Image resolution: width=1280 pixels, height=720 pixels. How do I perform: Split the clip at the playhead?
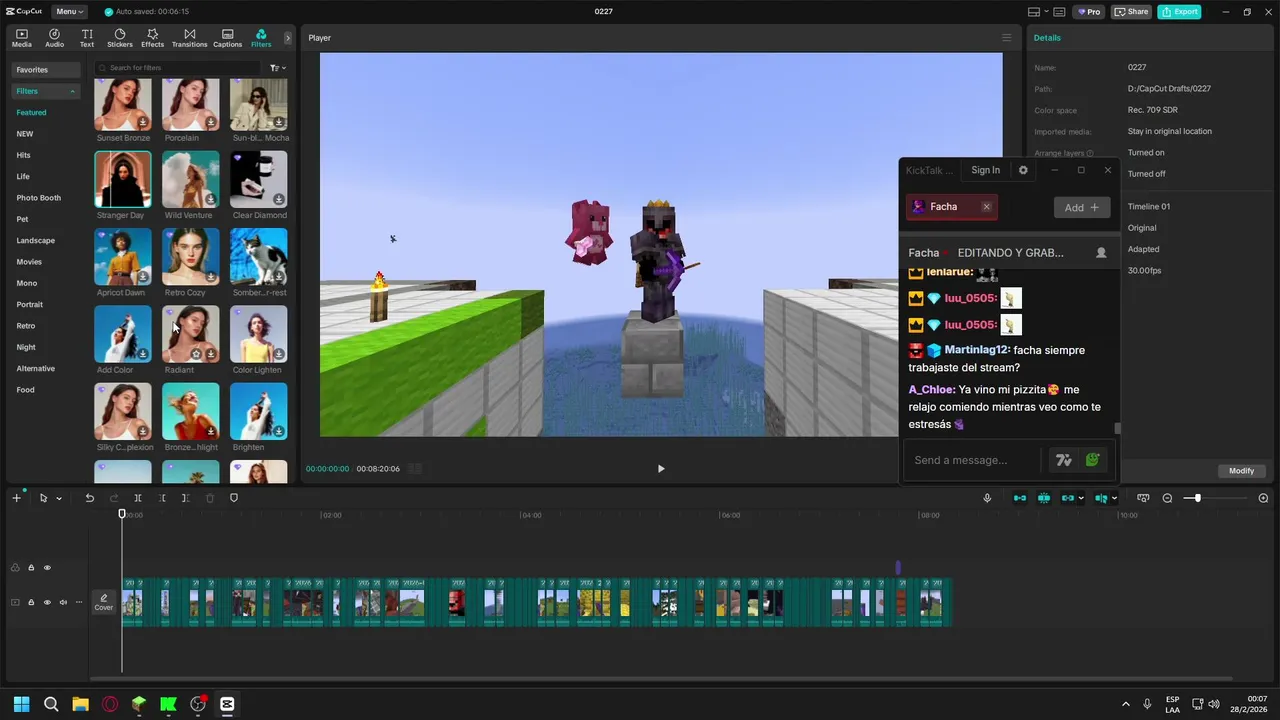click(137, 498)
